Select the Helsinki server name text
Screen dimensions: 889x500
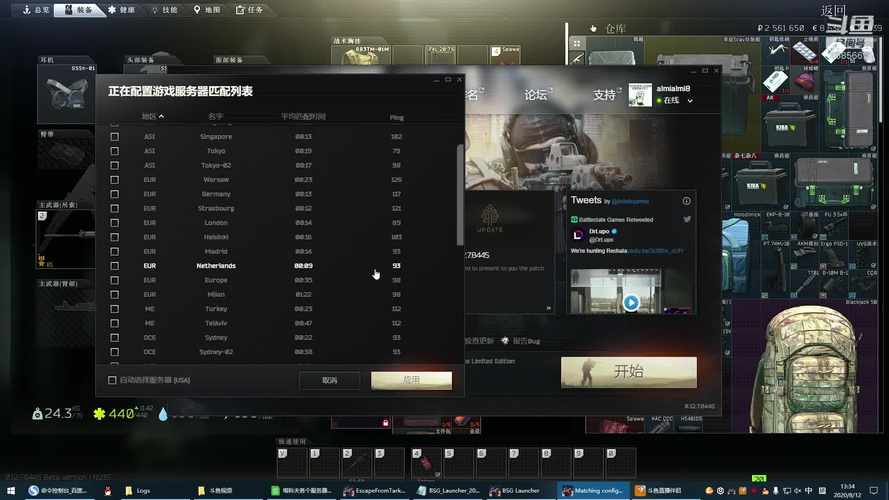click(216, 237)
